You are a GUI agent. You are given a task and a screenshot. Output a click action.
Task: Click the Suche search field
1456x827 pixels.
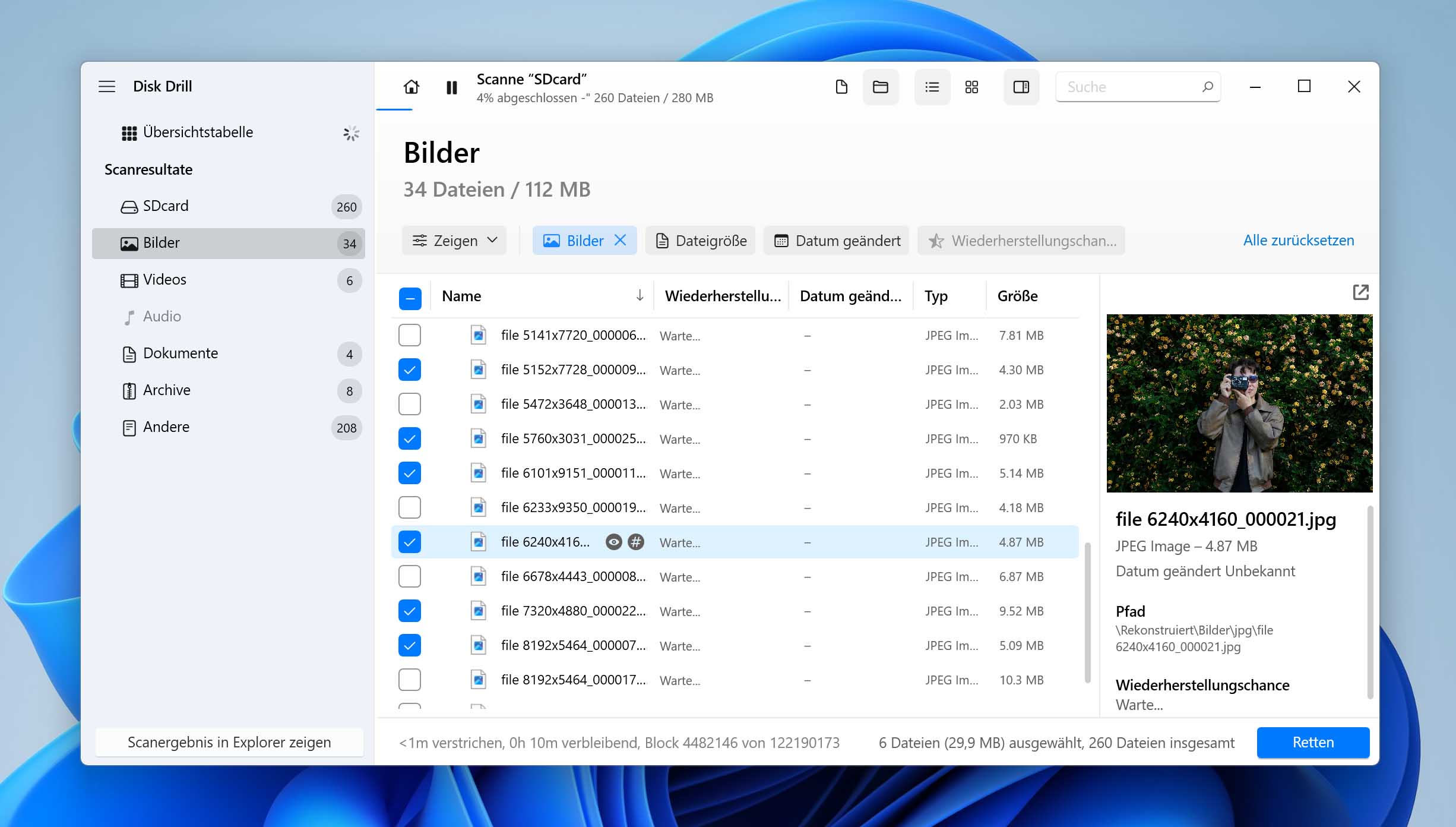(x=1138, y=87)
